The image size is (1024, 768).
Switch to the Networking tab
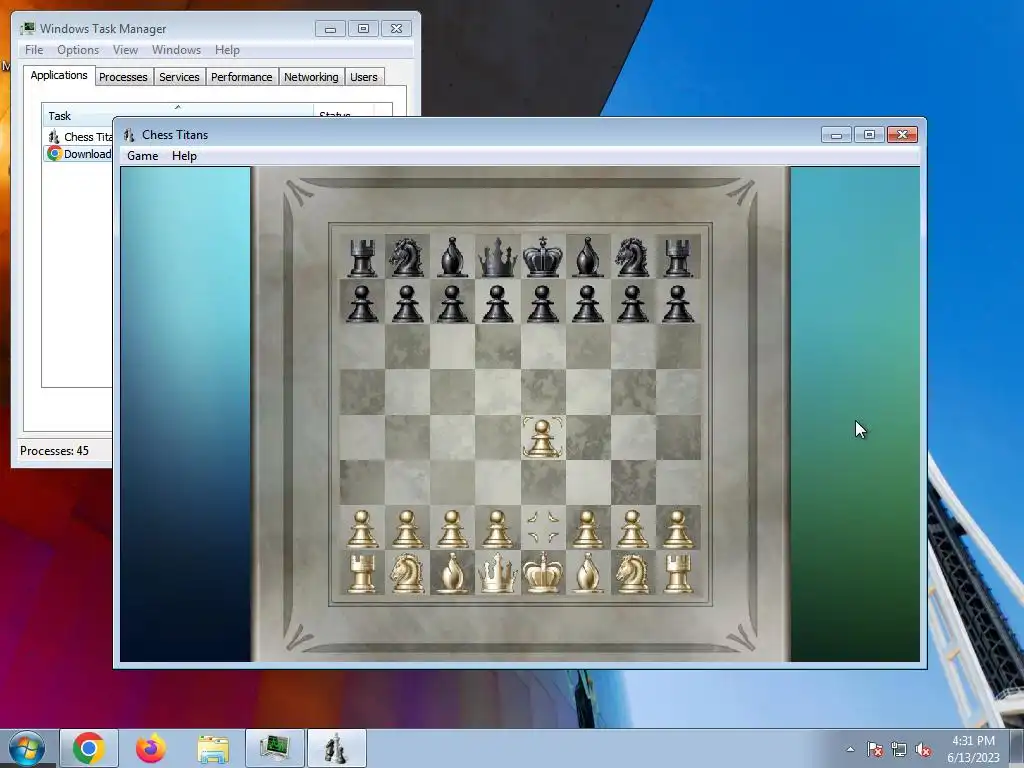point(311,77)
